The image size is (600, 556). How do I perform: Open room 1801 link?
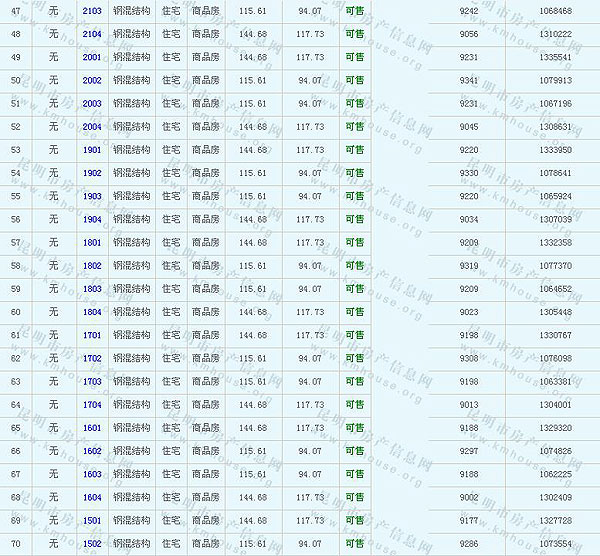[92, 242]
